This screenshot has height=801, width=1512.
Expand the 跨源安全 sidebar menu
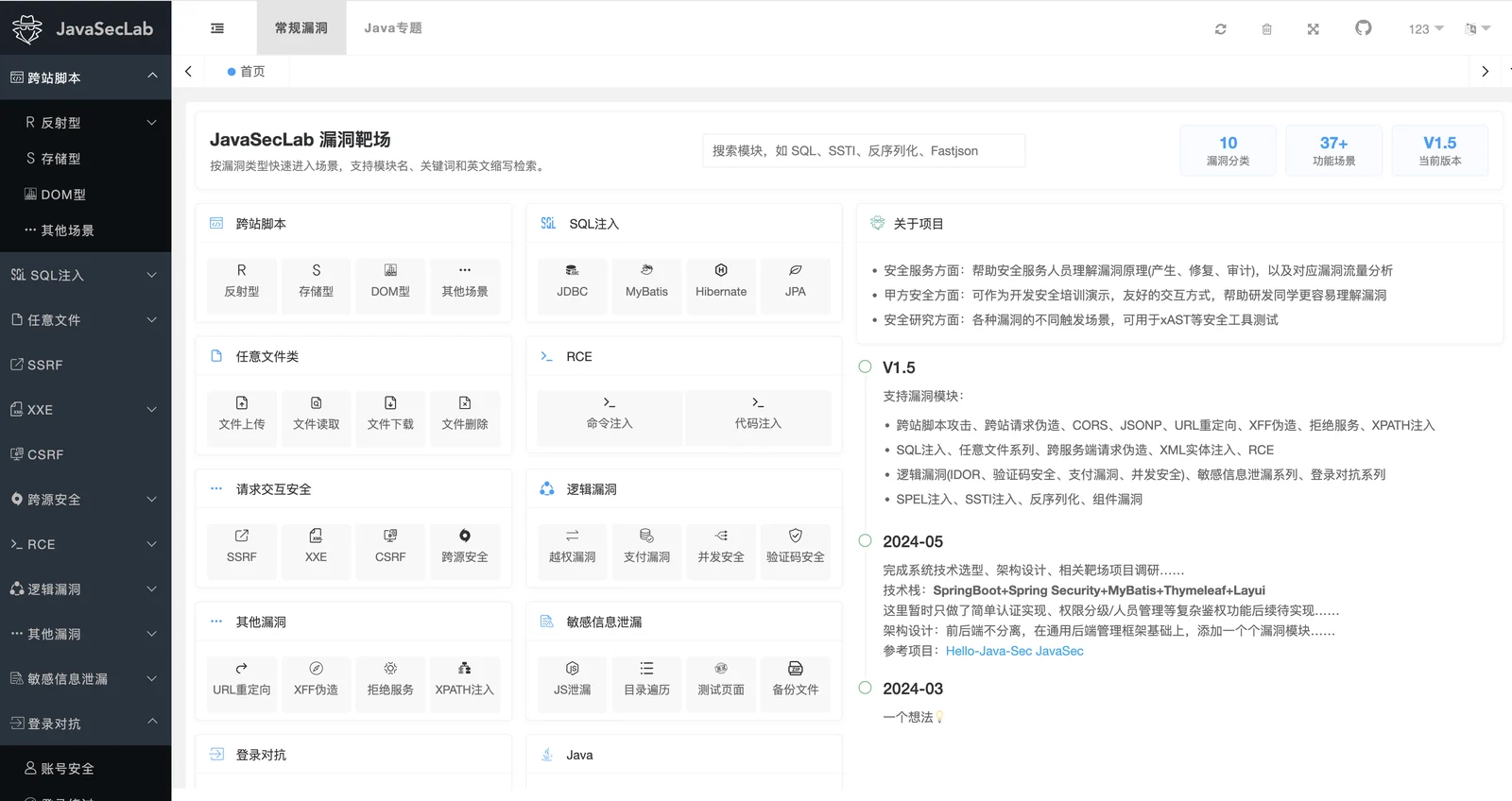[x=86, y=500]
